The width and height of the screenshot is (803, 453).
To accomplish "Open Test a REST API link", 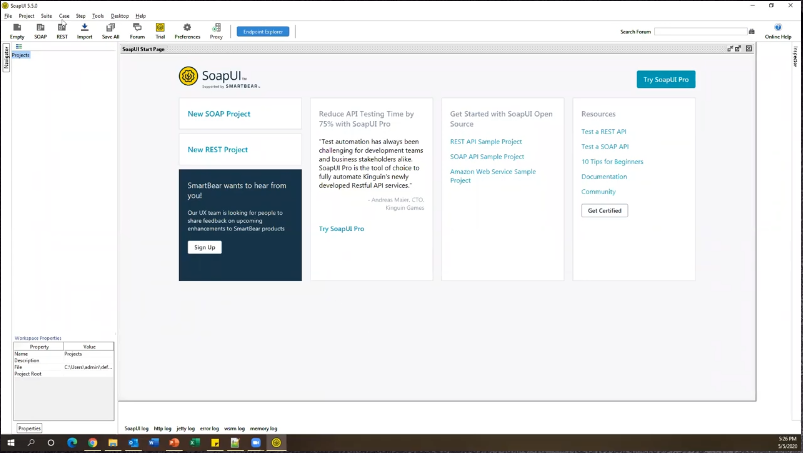I will (x=604, y=132).
